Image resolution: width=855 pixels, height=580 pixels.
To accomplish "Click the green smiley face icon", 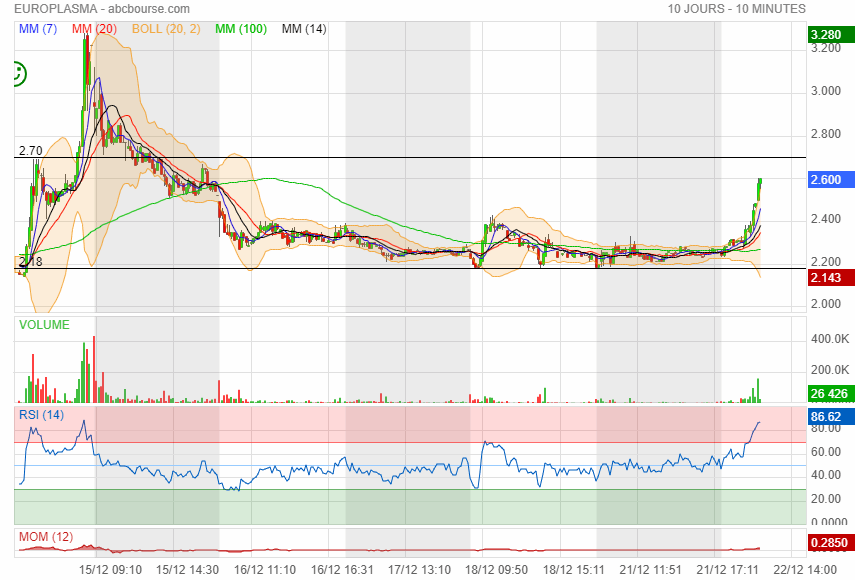I will pyautogui.click(x=20, y=74).
